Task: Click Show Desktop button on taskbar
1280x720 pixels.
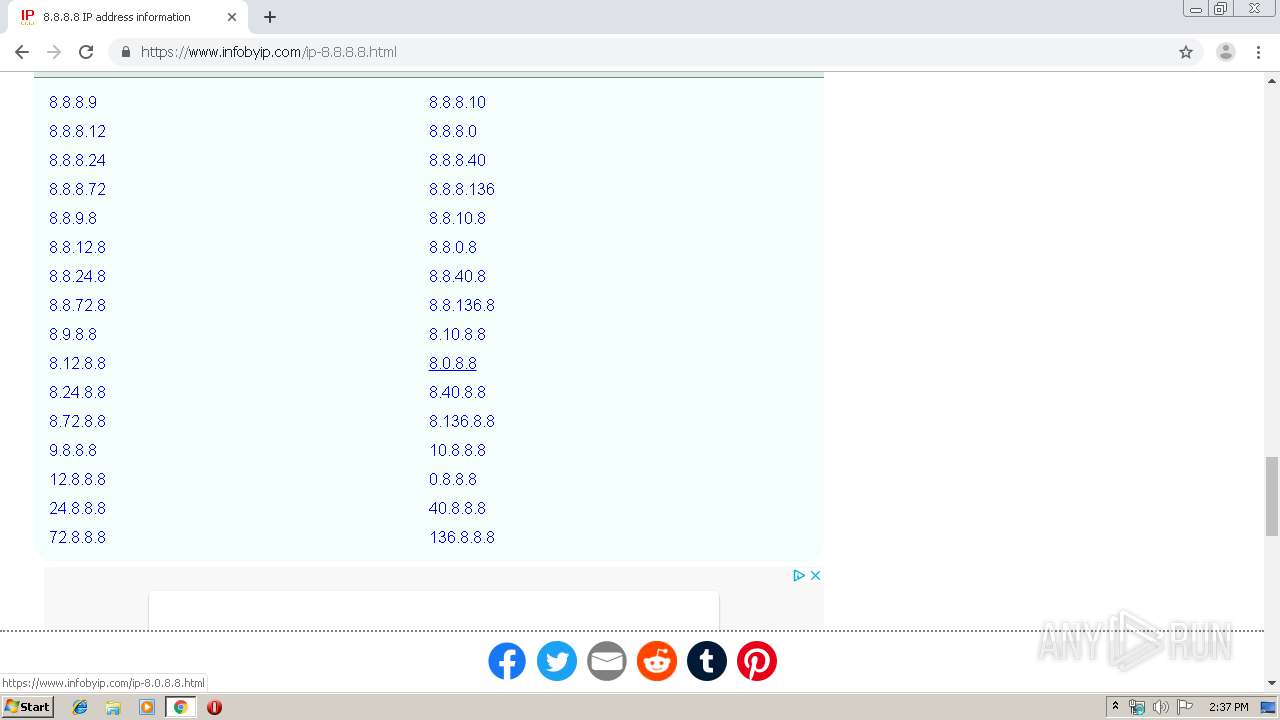Action: [x=1268, y=707]
